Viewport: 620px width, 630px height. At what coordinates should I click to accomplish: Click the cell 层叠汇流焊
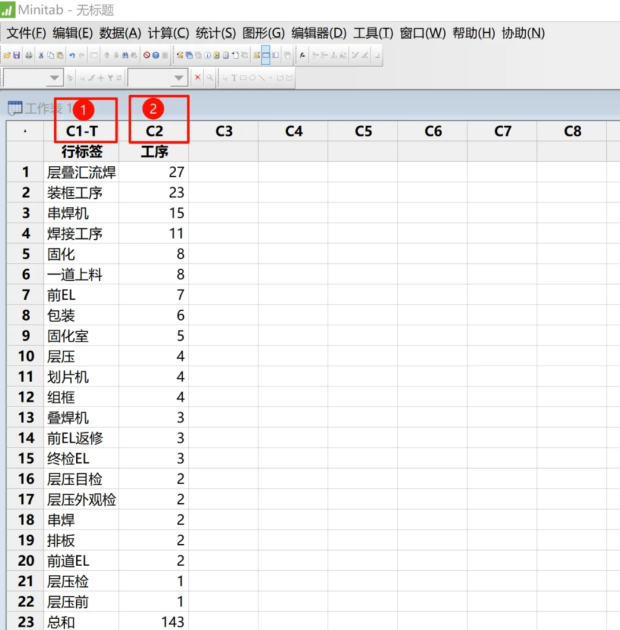(82, 172)
